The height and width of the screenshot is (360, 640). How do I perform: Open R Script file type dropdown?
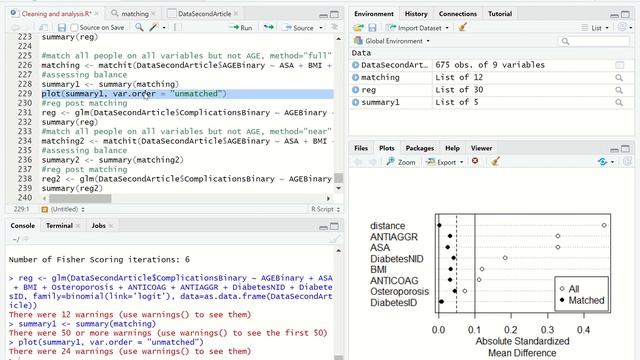325,209
